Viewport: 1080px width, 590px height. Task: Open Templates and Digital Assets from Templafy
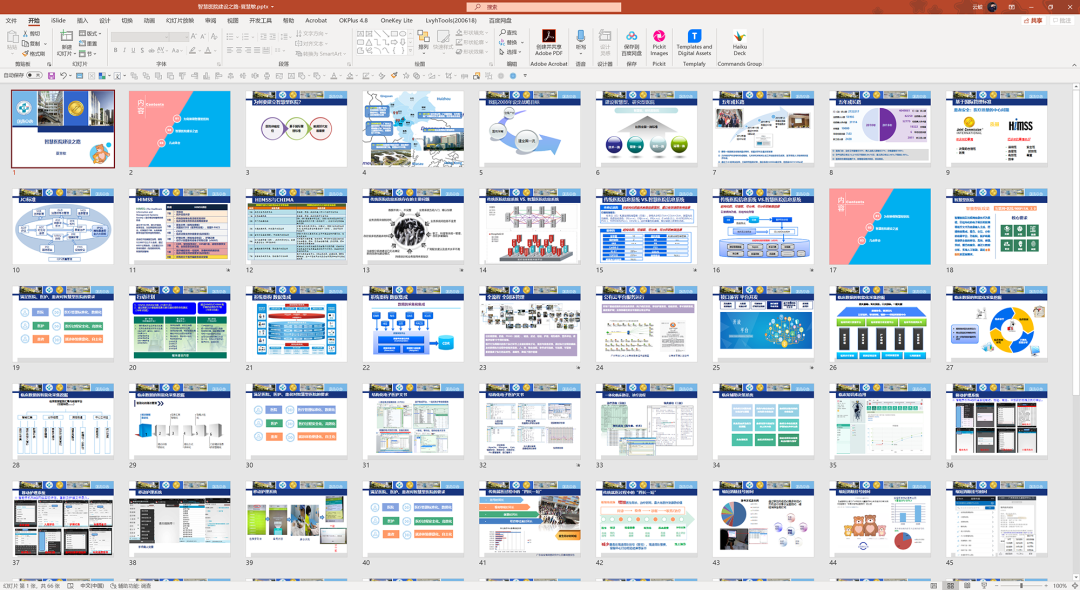[x=694, y=43]
